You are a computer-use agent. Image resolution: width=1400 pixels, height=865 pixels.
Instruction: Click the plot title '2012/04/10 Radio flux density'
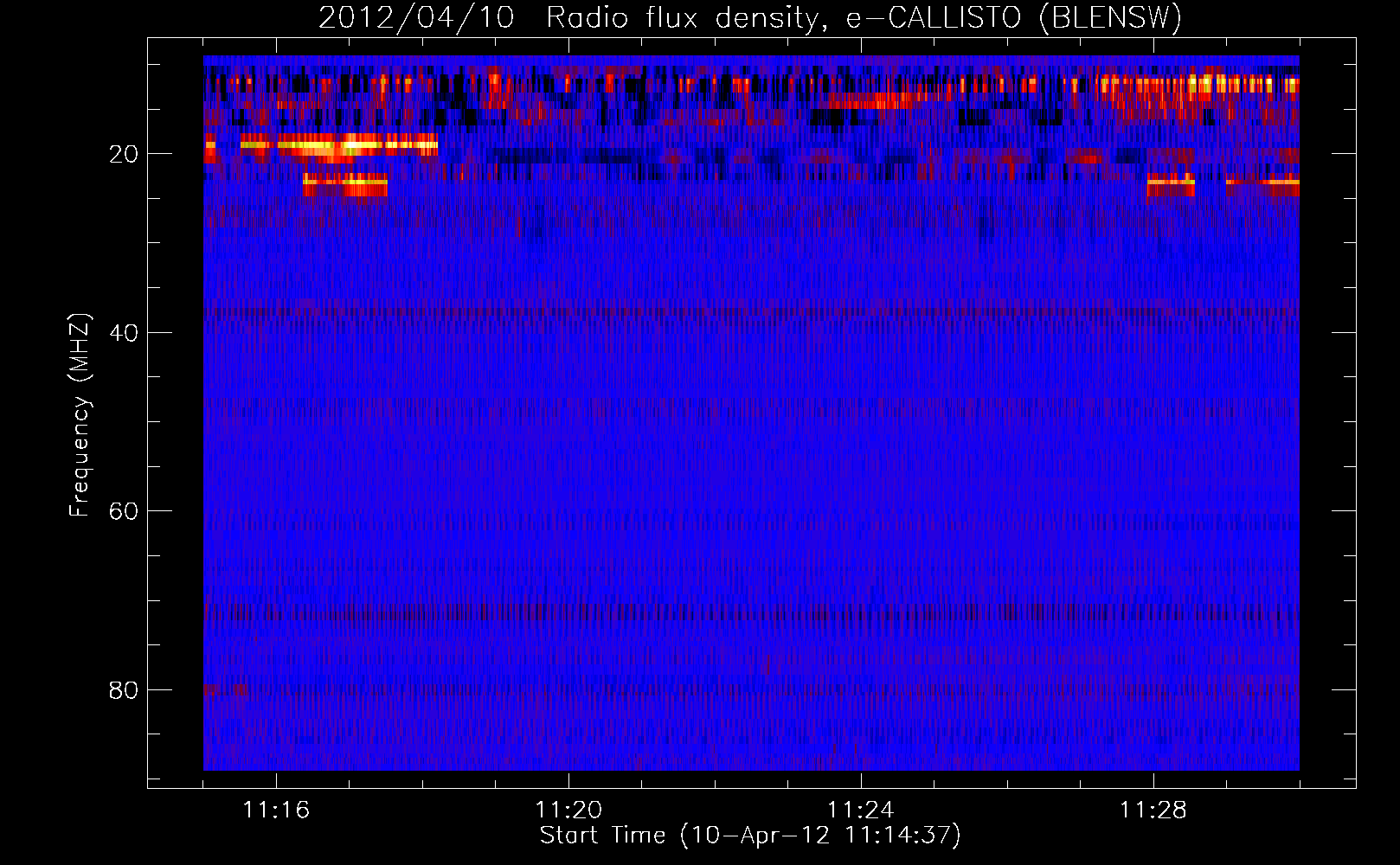tap(750, 17)
